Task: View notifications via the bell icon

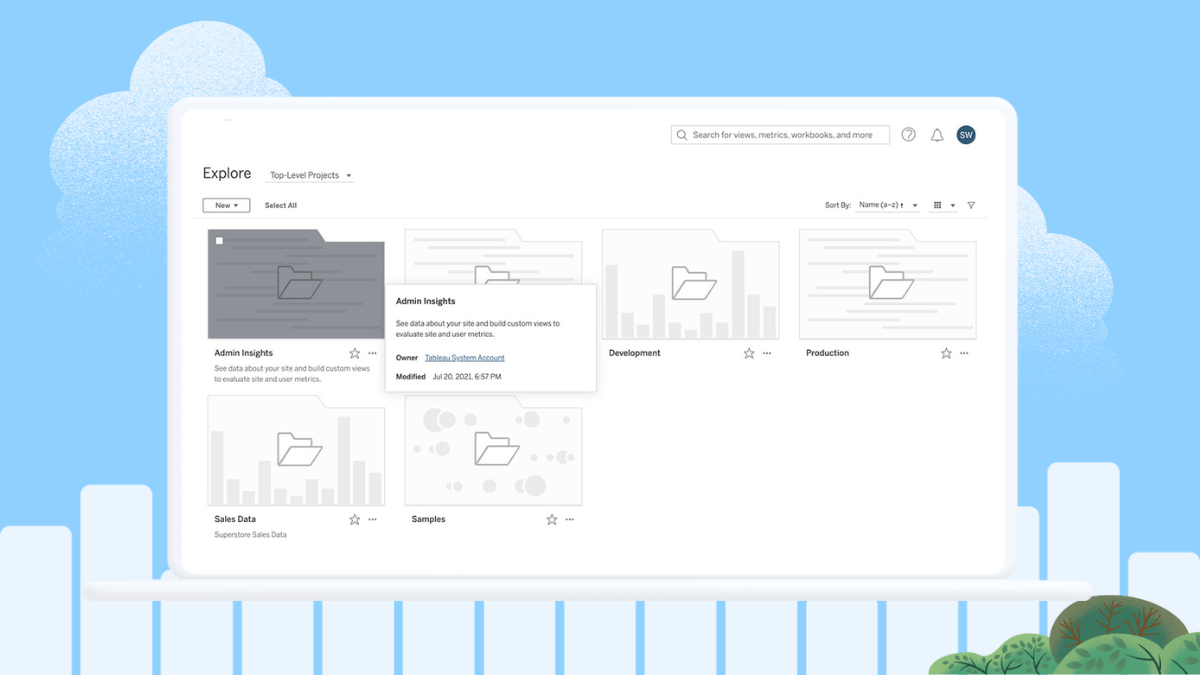Action: point(937,134)
